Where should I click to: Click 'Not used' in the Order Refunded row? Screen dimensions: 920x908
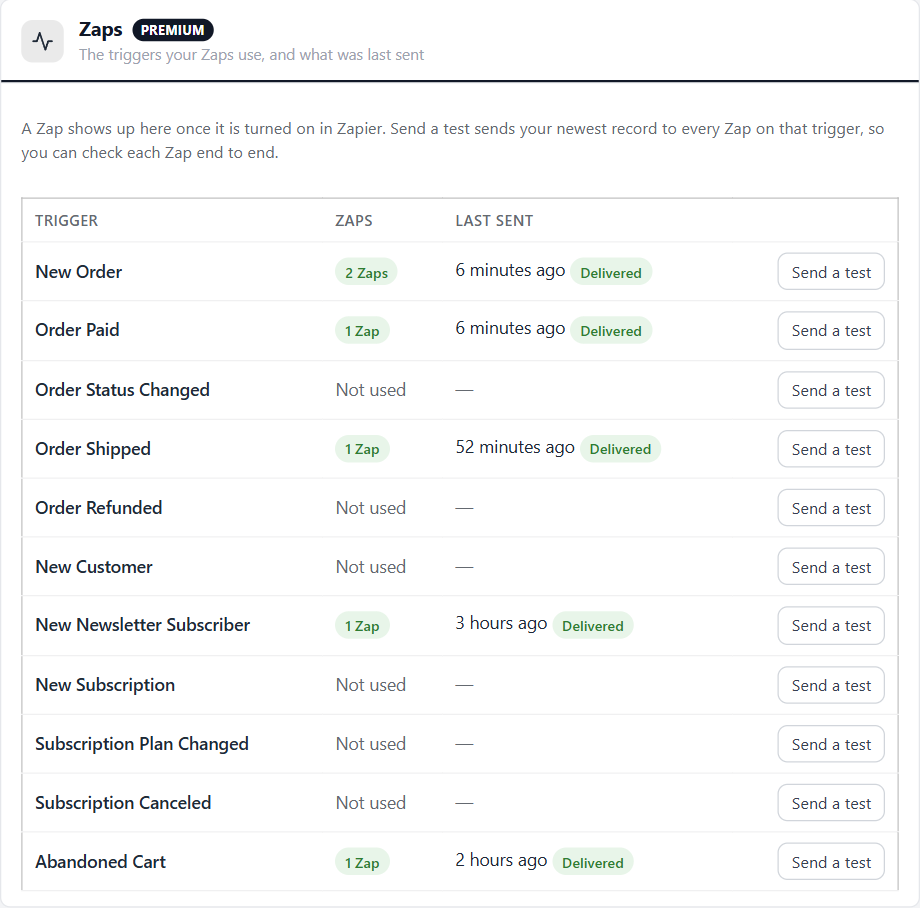pos(371,508)
